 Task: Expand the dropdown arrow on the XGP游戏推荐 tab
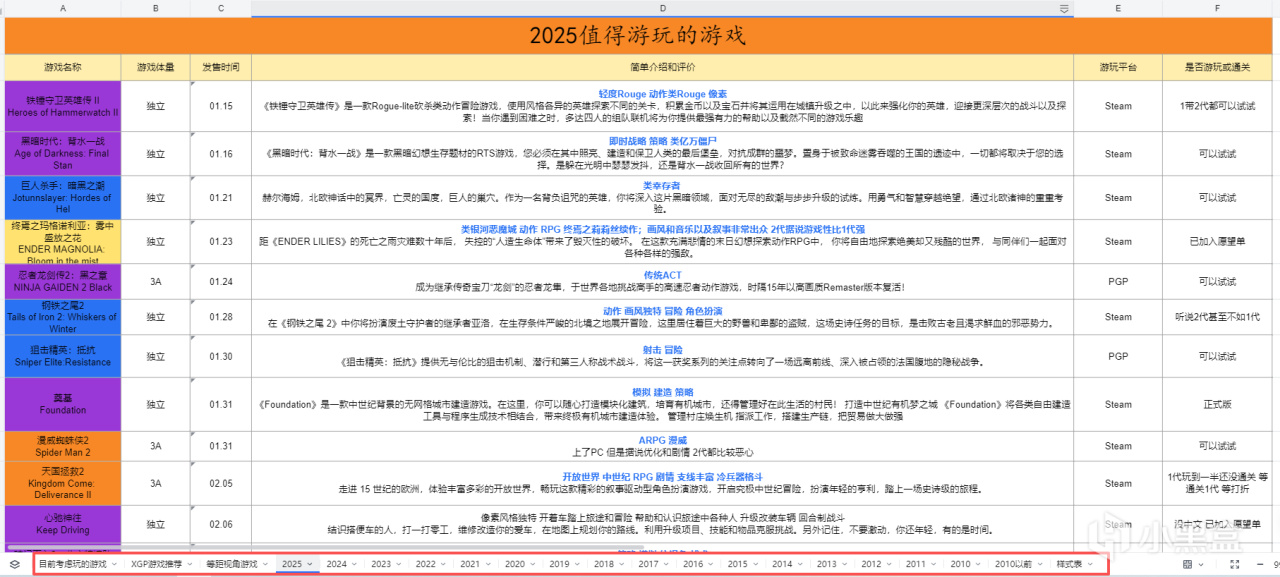coord(191,564)
